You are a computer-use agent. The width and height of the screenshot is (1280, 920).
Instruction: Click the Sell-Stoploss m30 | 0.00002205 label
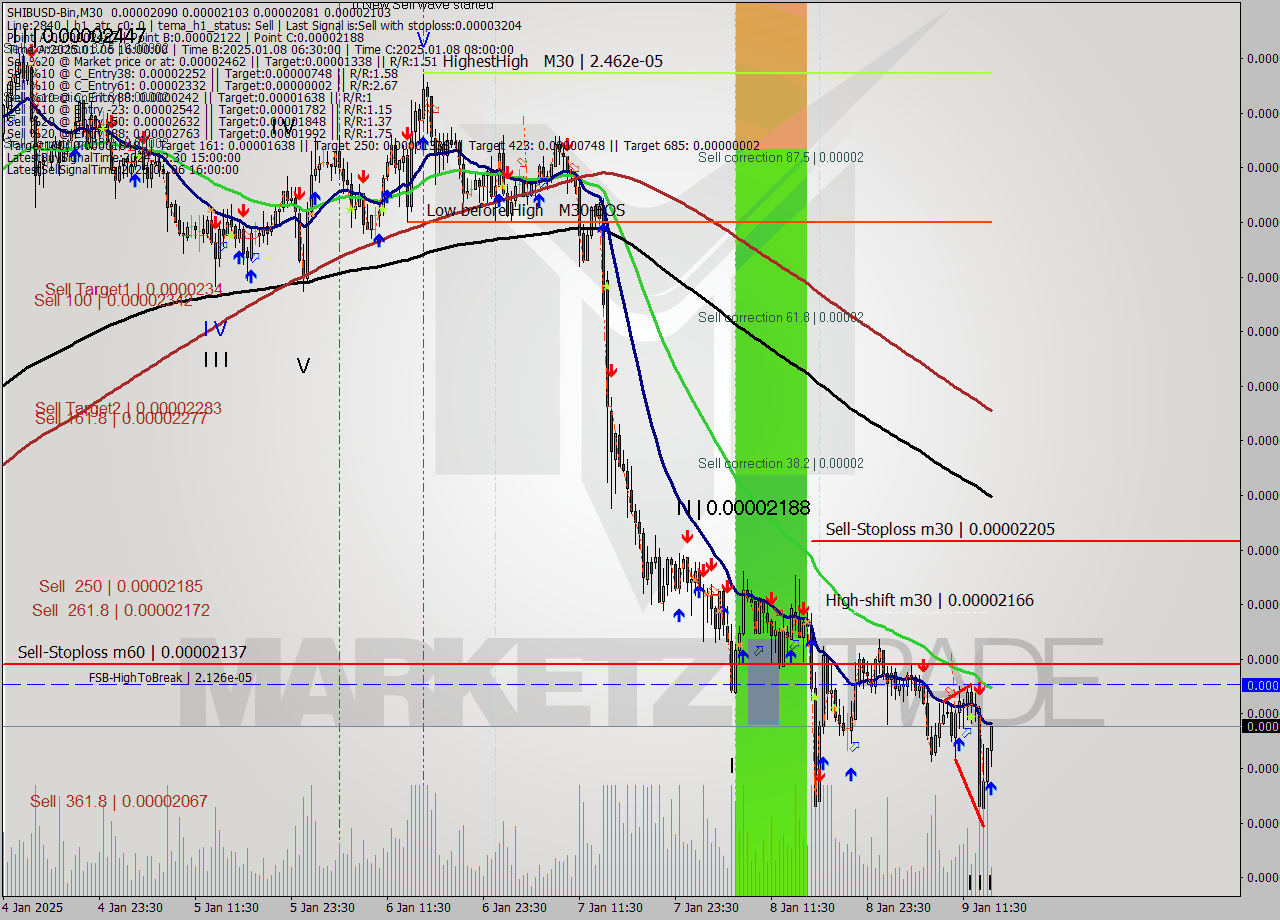940,529
